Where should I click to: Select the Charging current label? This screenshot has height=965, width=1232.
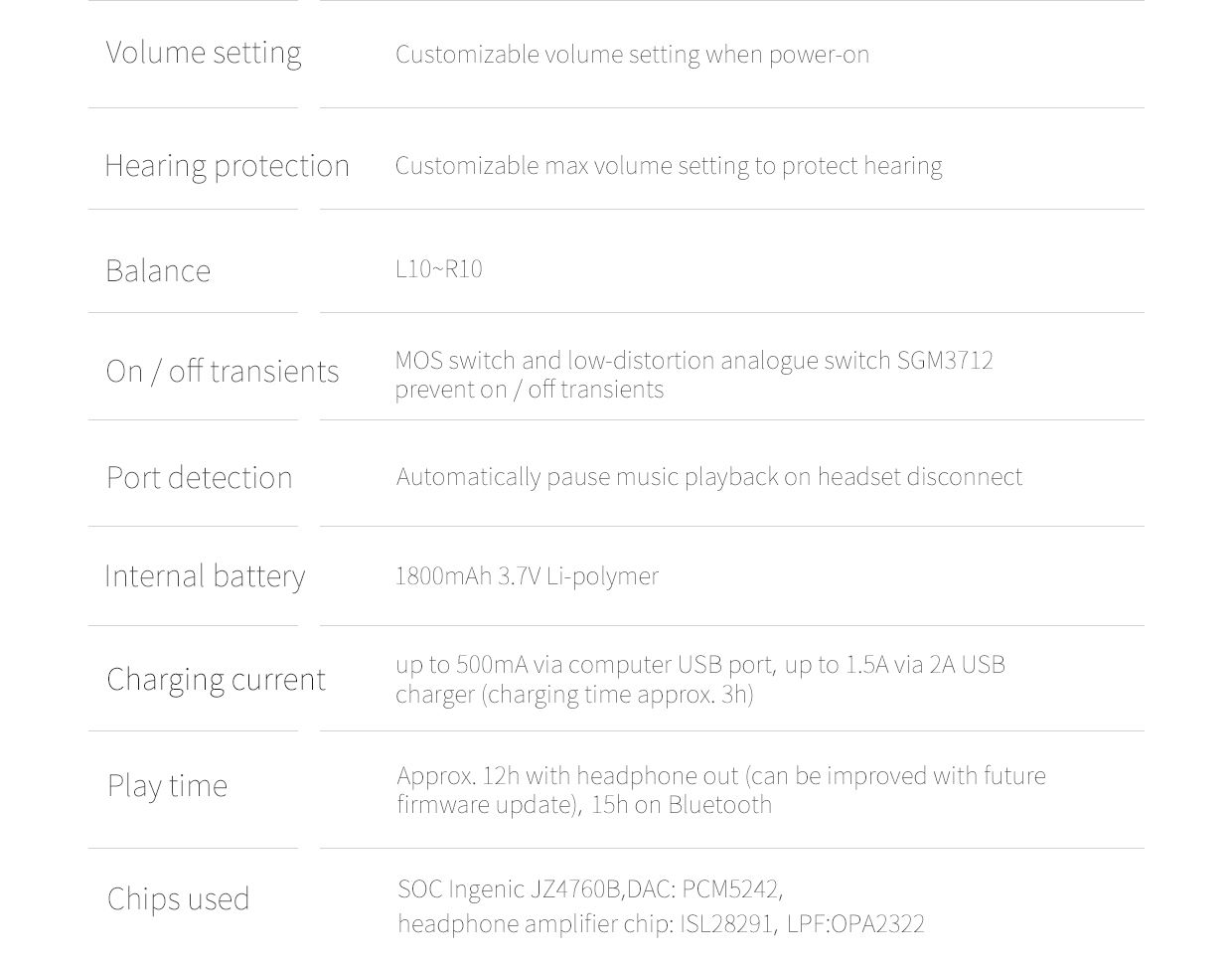tap(216, 679)
